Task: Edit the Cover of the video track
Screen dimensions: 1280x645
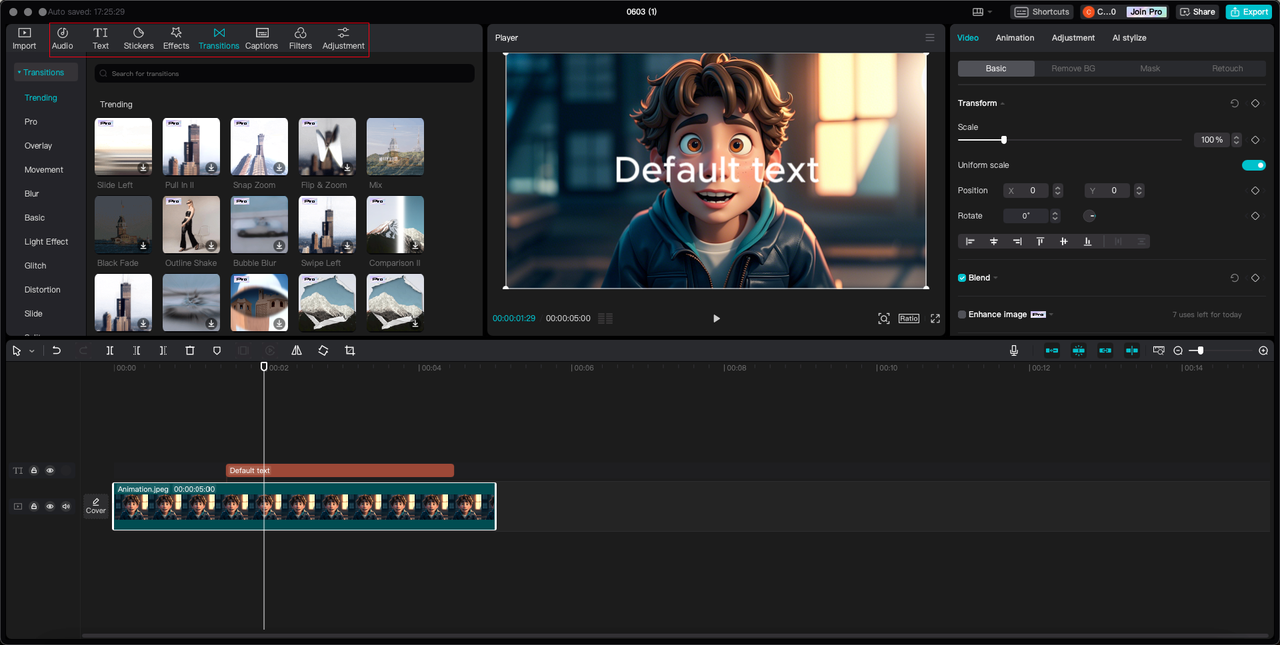Action: tap(96, 506)
